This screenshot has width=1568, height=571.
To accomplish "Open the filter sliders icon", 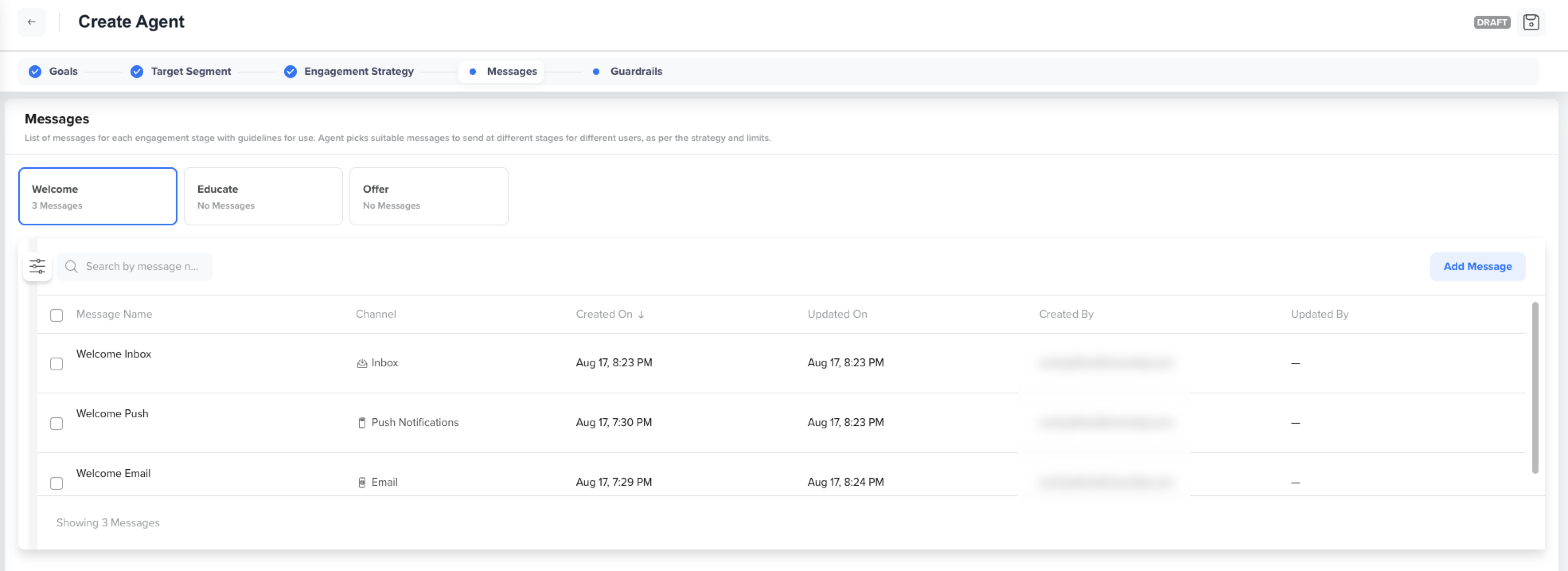I will (37, 267).
